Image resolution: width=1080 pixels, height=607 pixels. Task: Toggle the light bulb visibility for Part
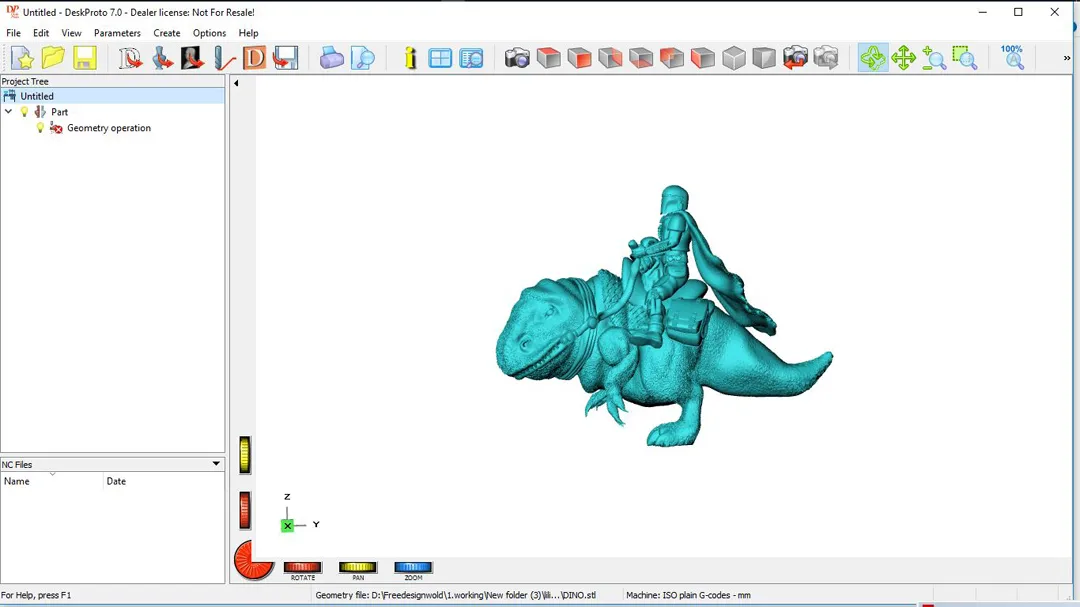point(25,112)
